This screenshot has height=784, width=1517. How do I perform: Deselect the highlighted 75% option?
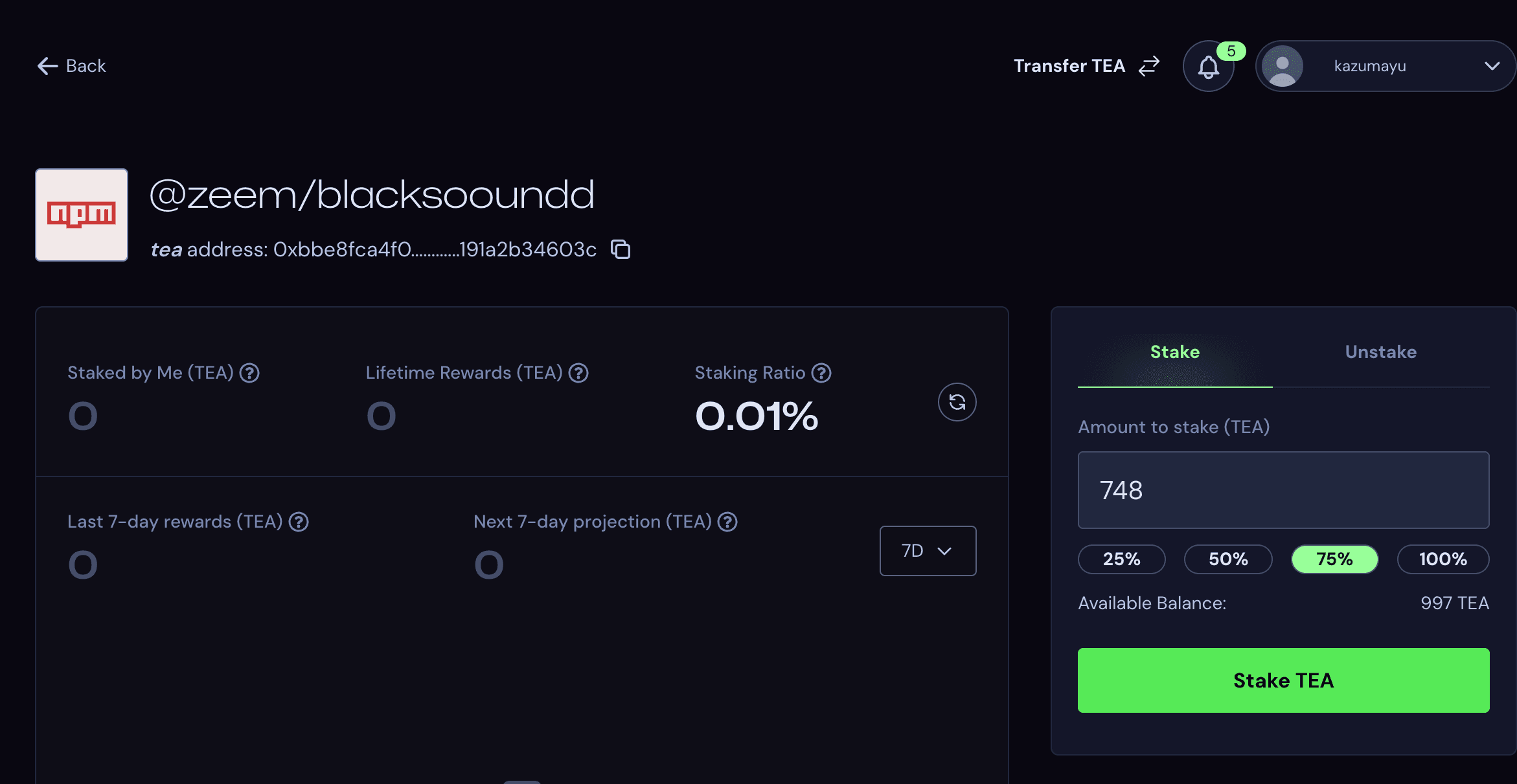[x=1334, y=559]
